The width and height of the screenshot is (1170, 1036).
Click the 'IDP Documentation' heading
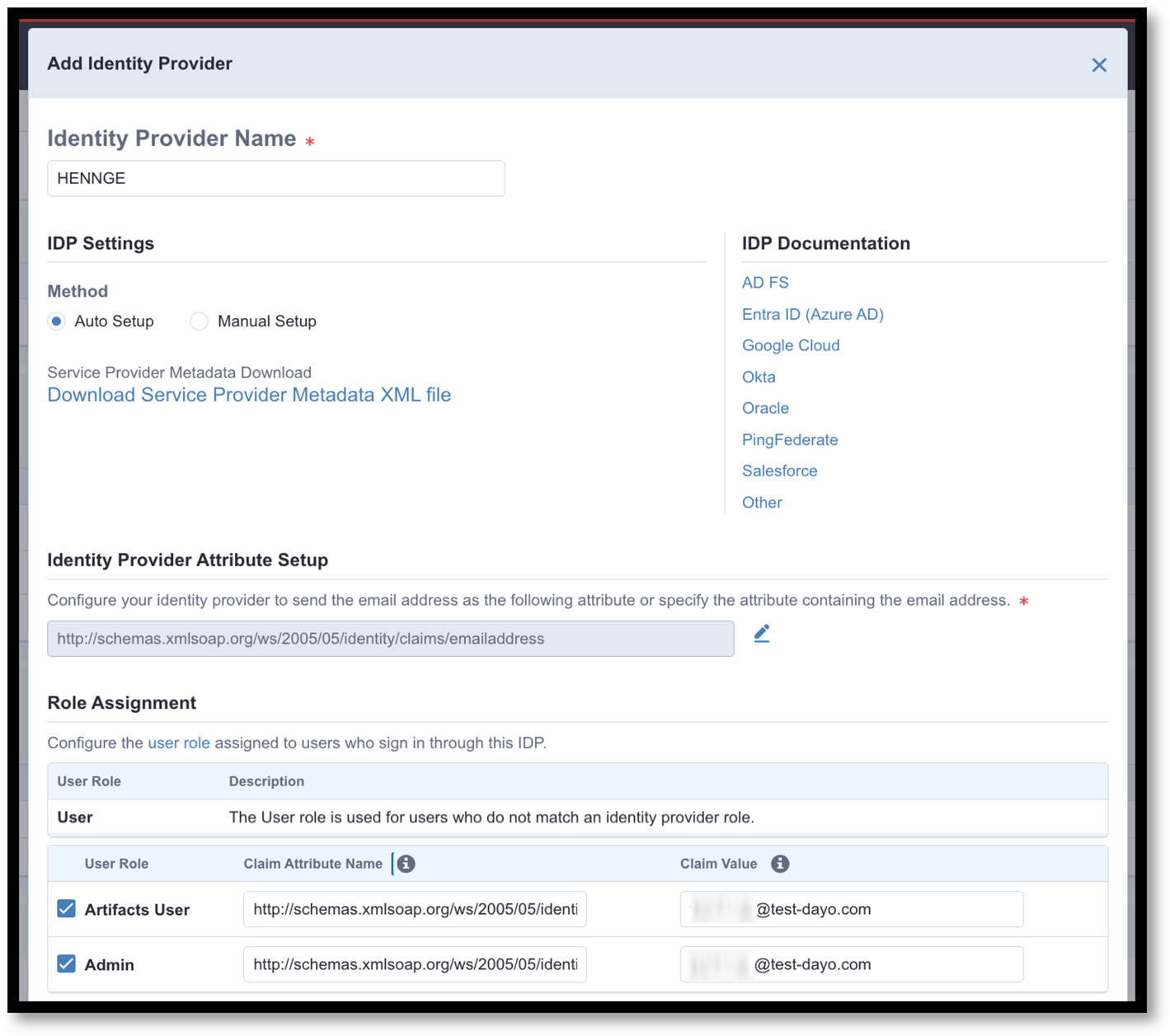tap(826, 244)
